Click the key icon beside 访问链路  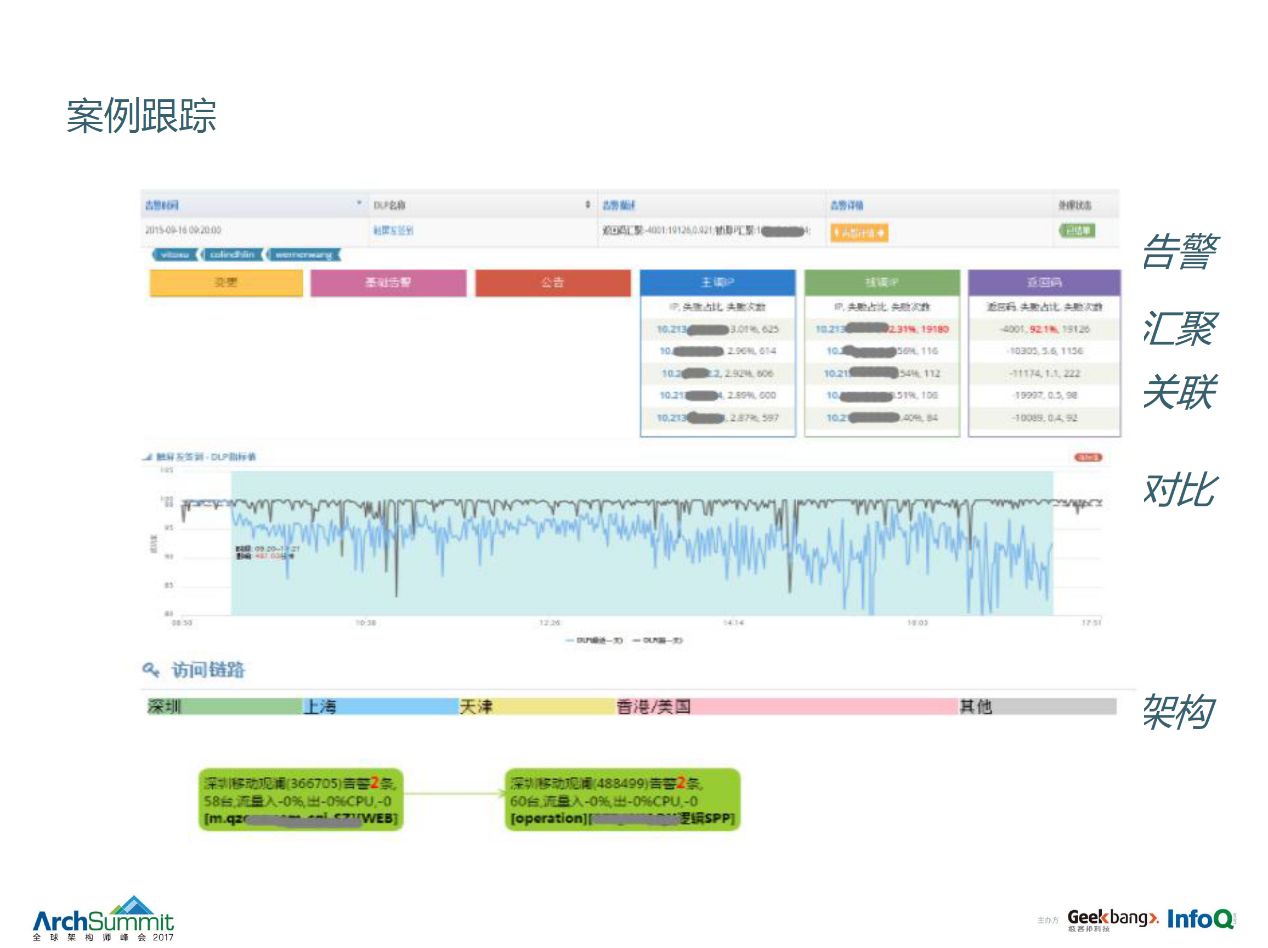click(151, 670)
